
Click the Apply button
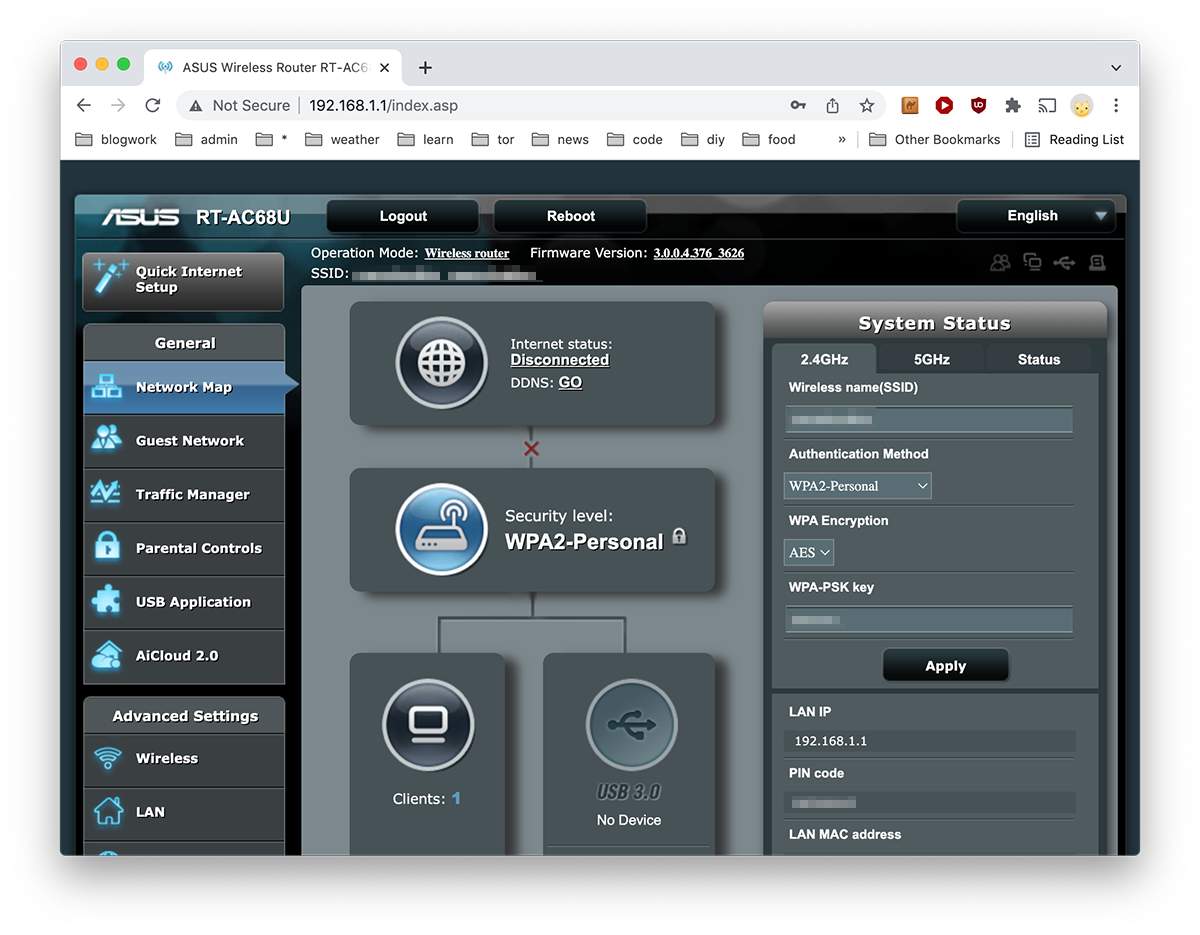[945, 666]
